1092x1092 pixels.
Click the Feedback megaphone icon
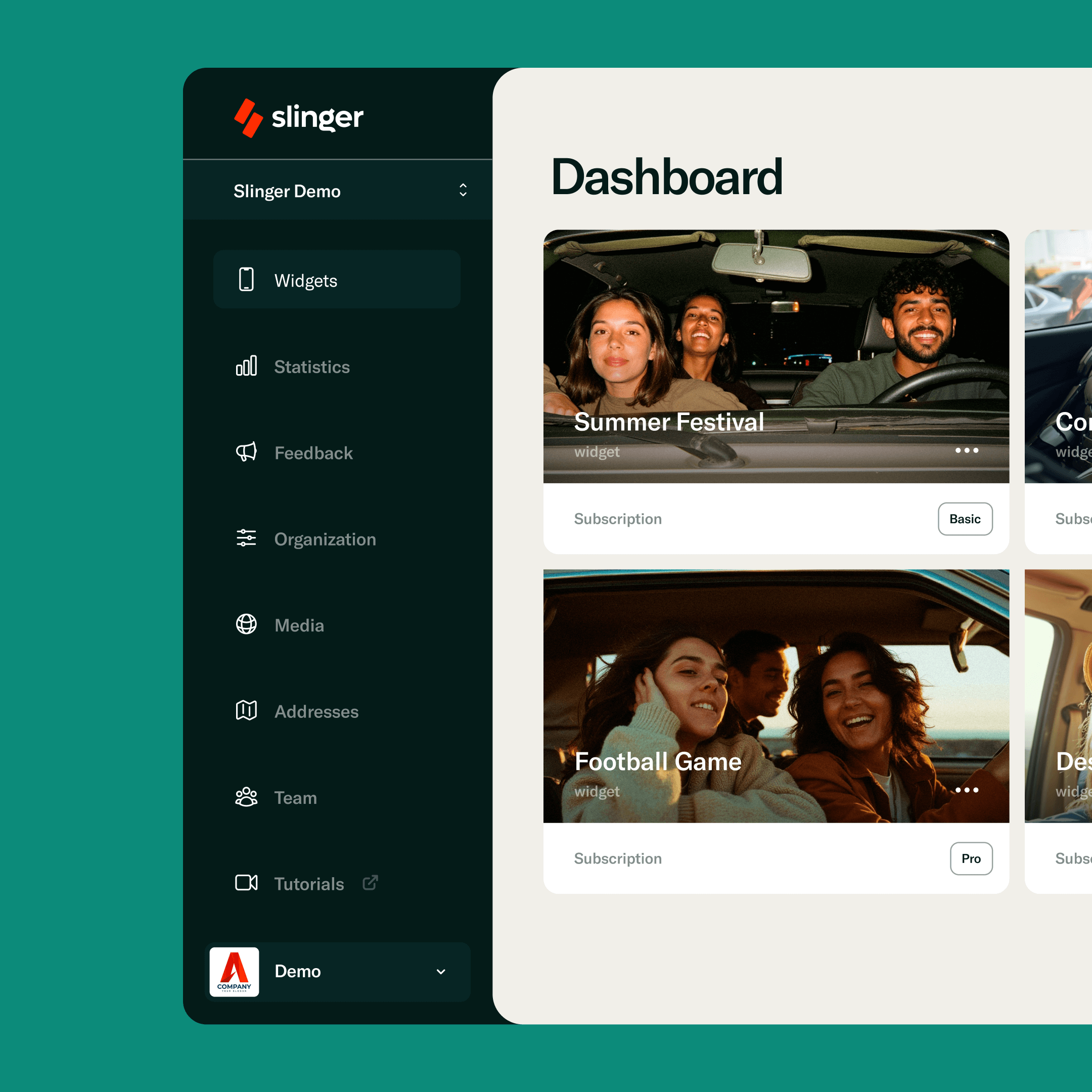pyautogui.click(x=246, y=452)
